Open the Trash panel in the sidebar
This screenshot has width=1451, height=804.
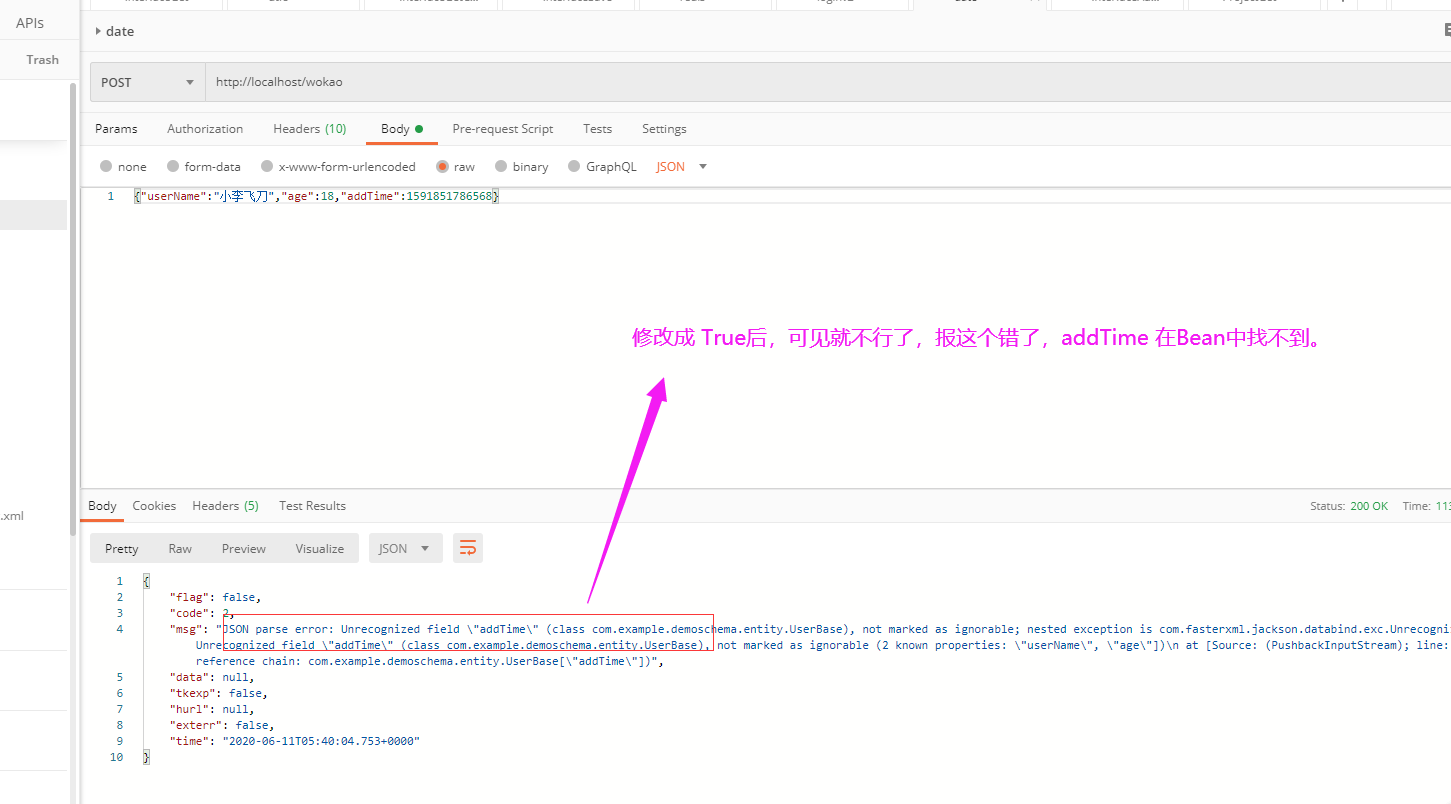[42, 59]
